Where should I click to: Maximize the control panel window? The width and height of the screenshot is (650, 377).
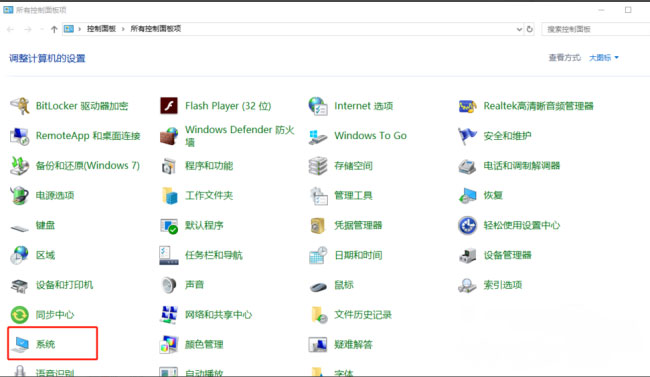click(628, 10)
